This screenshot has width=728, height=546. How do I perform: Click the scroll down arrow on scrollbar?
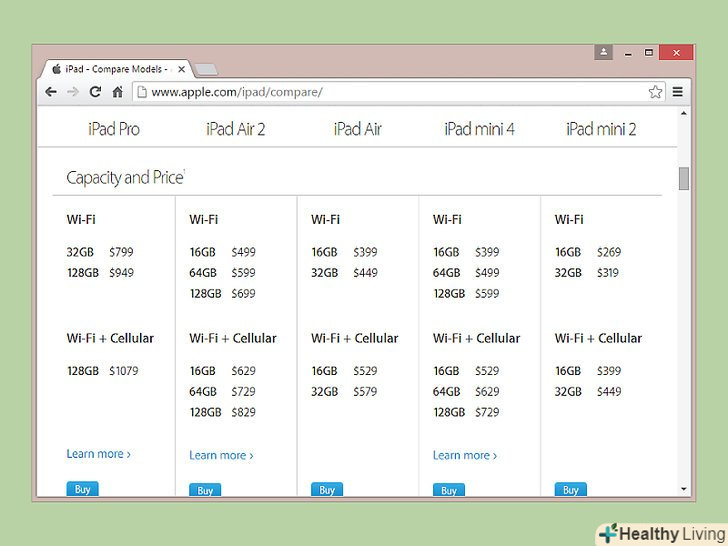pos(684,489)
